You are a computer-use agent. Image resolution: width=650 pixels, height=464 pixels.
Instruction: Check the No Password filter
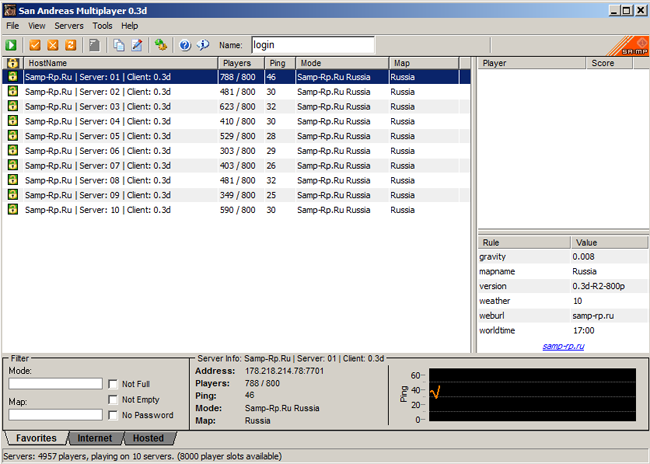113,414
